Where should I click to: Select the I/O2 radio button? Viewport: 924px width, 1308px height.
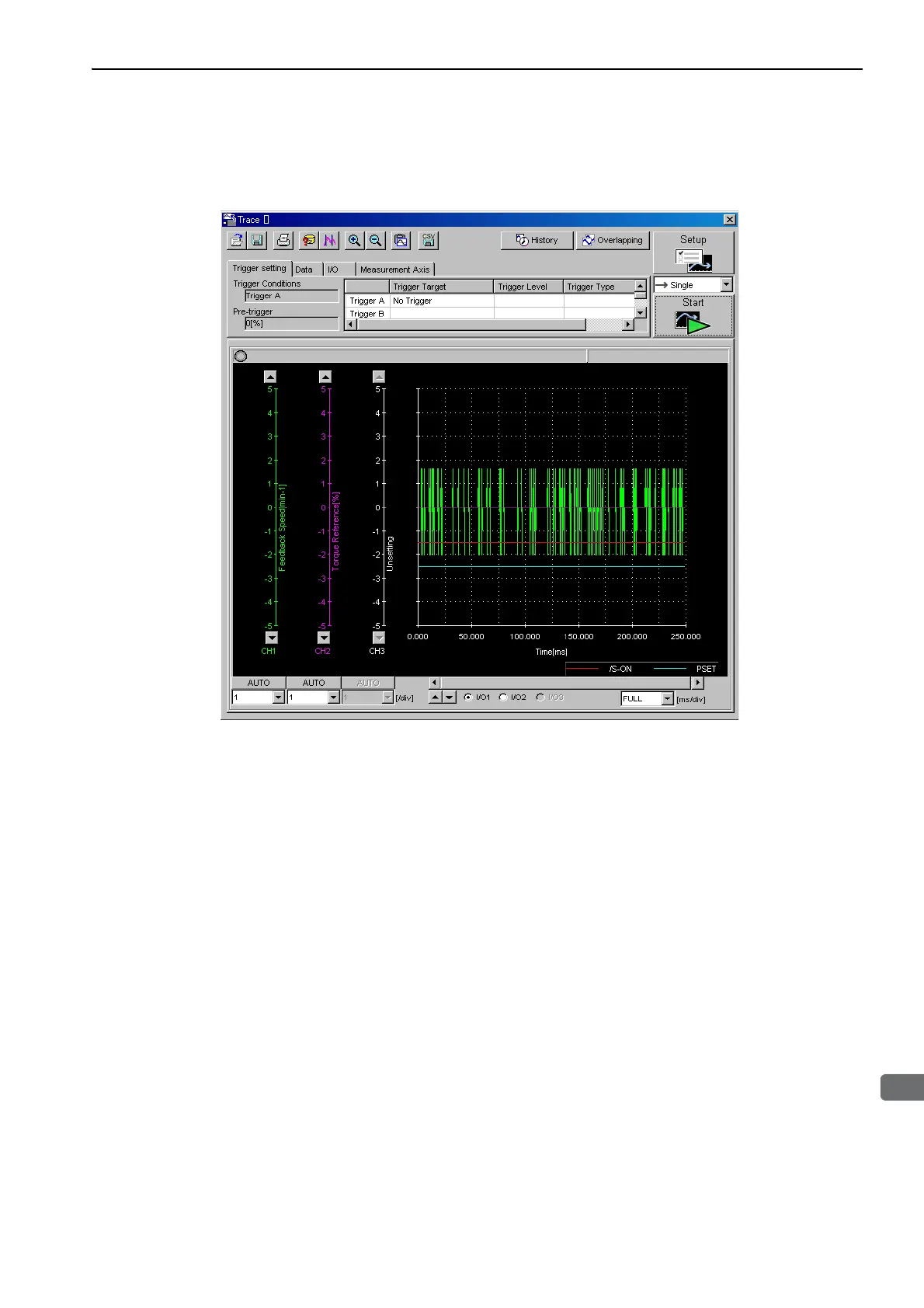click(503, 697)
